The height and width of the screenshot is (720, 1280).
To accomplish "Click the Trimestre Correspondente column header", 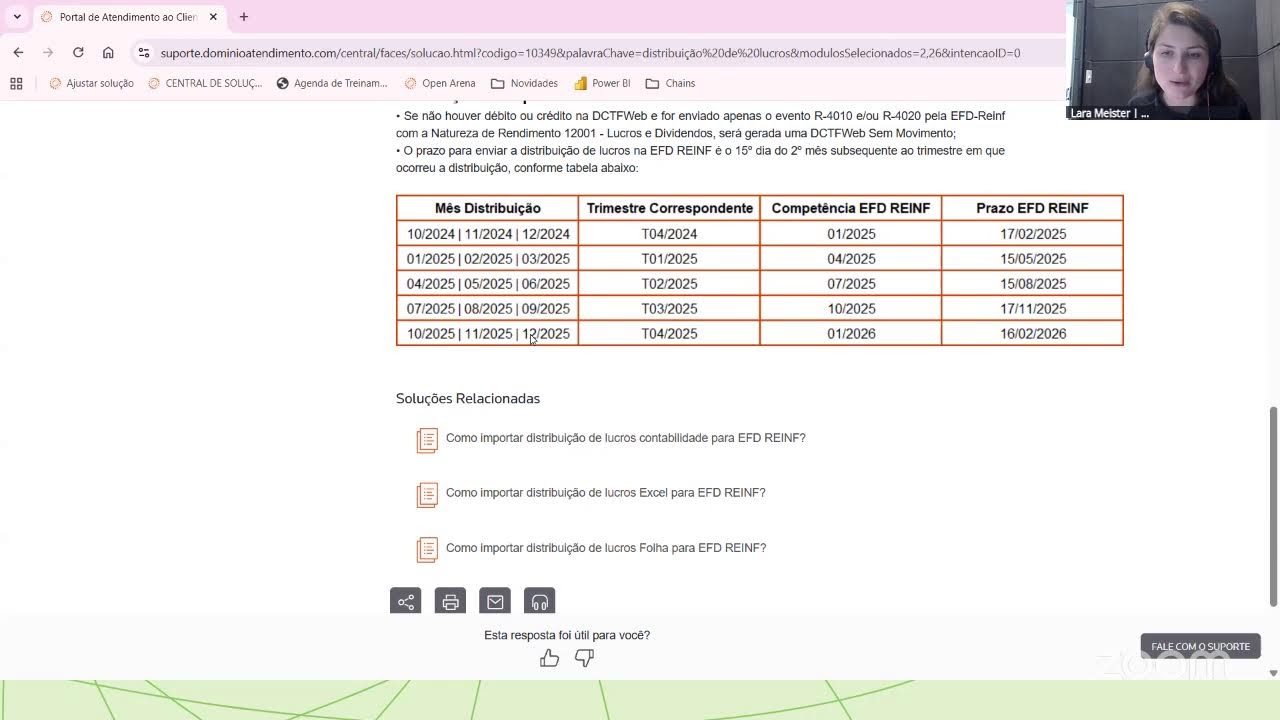I will tap(669, 208).
